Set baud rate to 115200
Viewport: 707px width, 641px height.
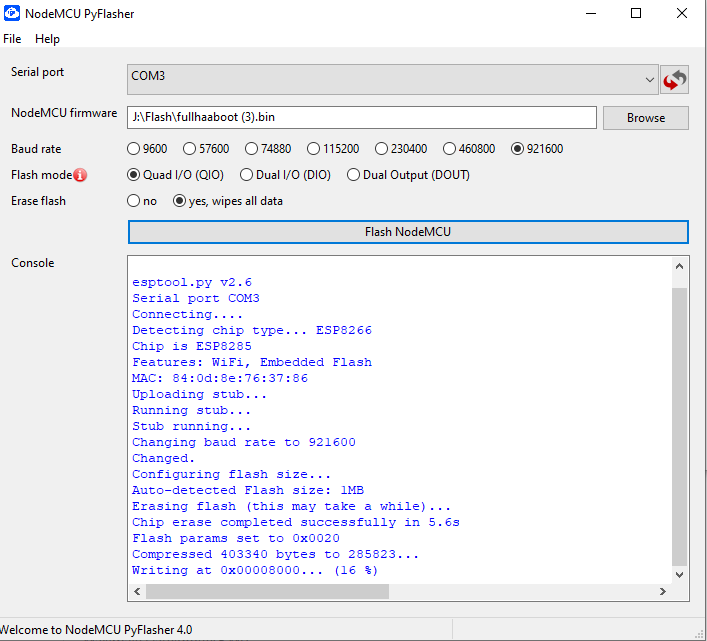pyautogui.click(x=314, y=149)
